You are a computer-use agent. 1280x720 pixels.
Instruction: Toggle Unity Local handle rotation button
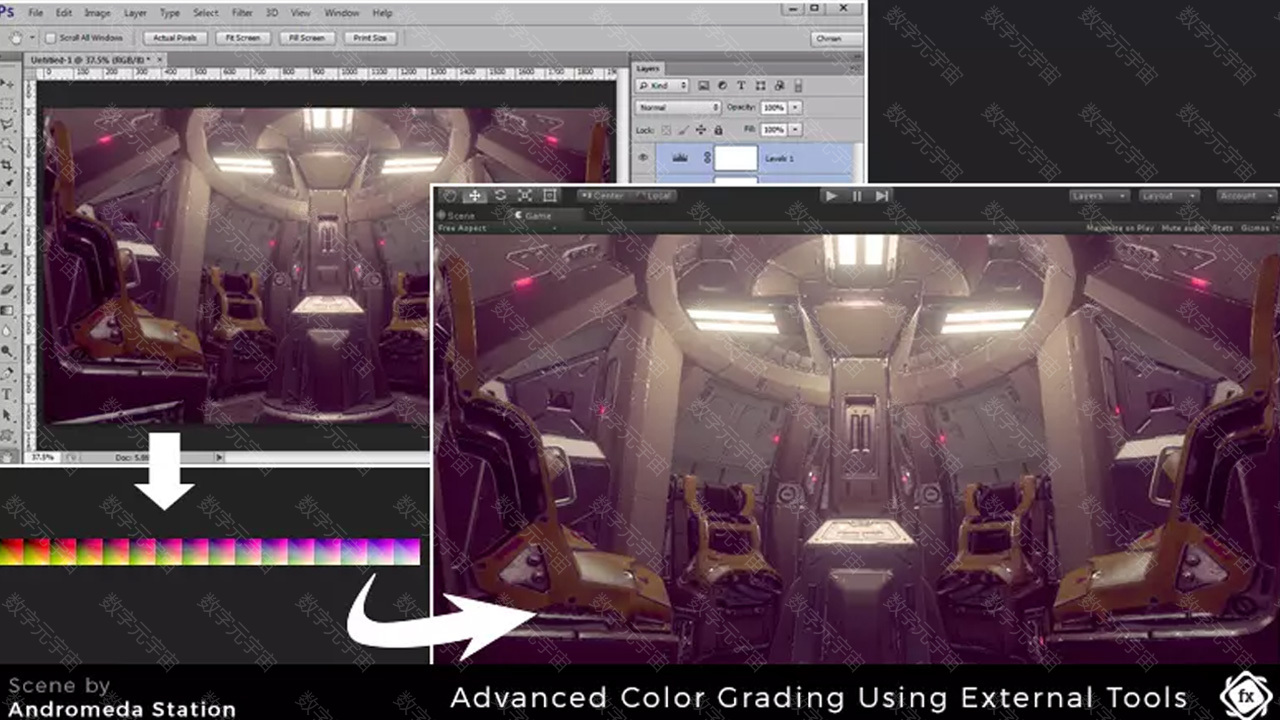(x=657, y=196)
